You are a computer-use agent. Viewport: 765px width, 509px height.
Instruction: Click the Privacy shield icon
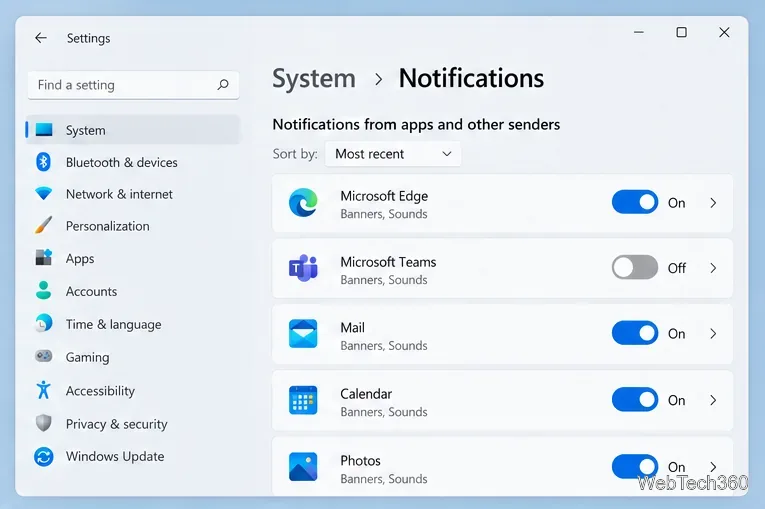coord(43,423)
